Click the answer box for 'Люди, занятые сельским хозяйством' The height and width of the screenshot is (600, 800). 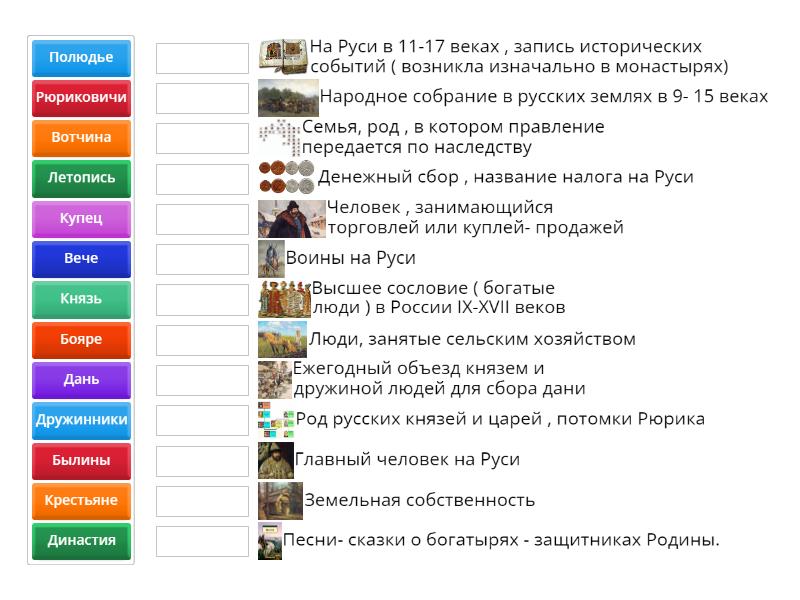click(202, 339)
